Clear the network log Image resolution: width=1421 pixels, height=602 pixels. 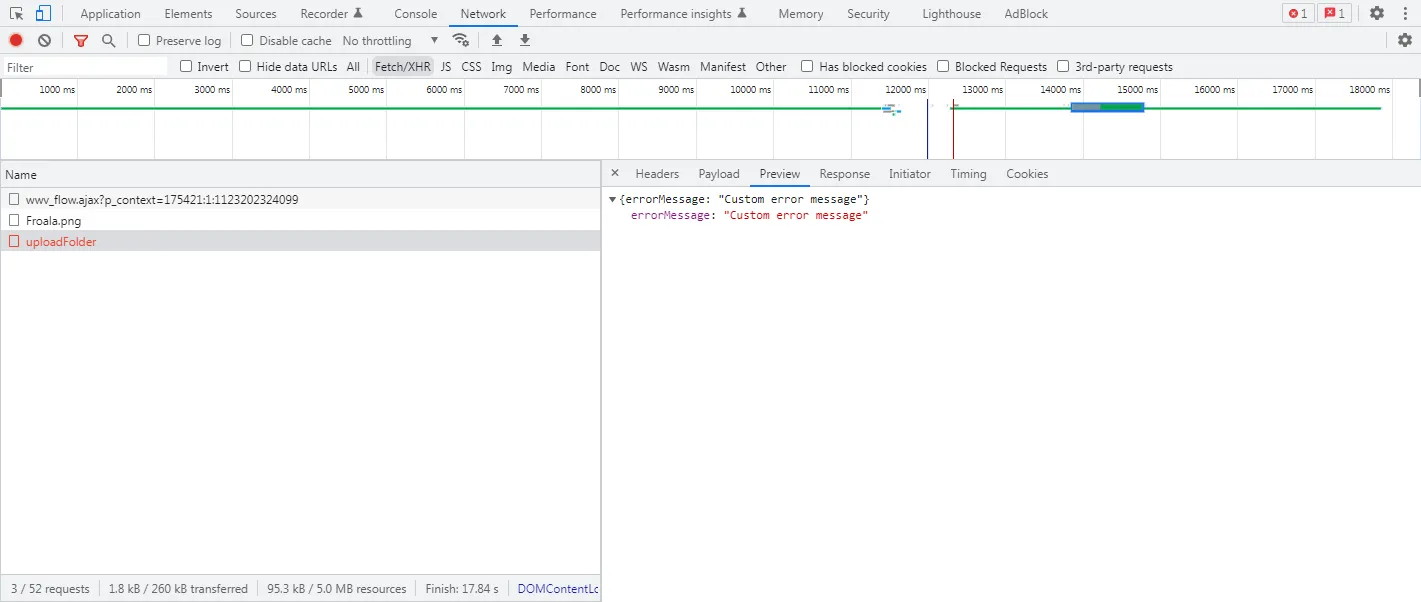pos(44,40)
